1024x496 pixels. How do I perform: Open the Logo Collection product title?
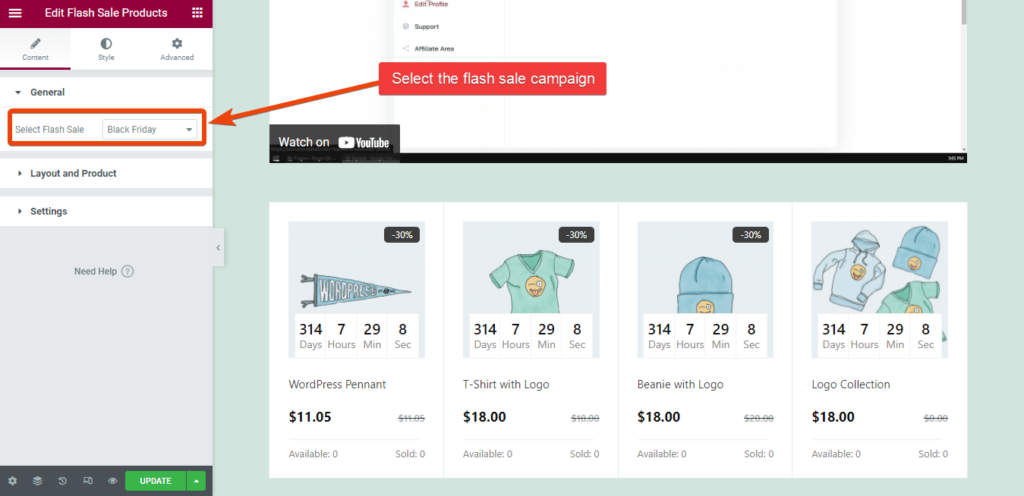[x=851, y=384]
